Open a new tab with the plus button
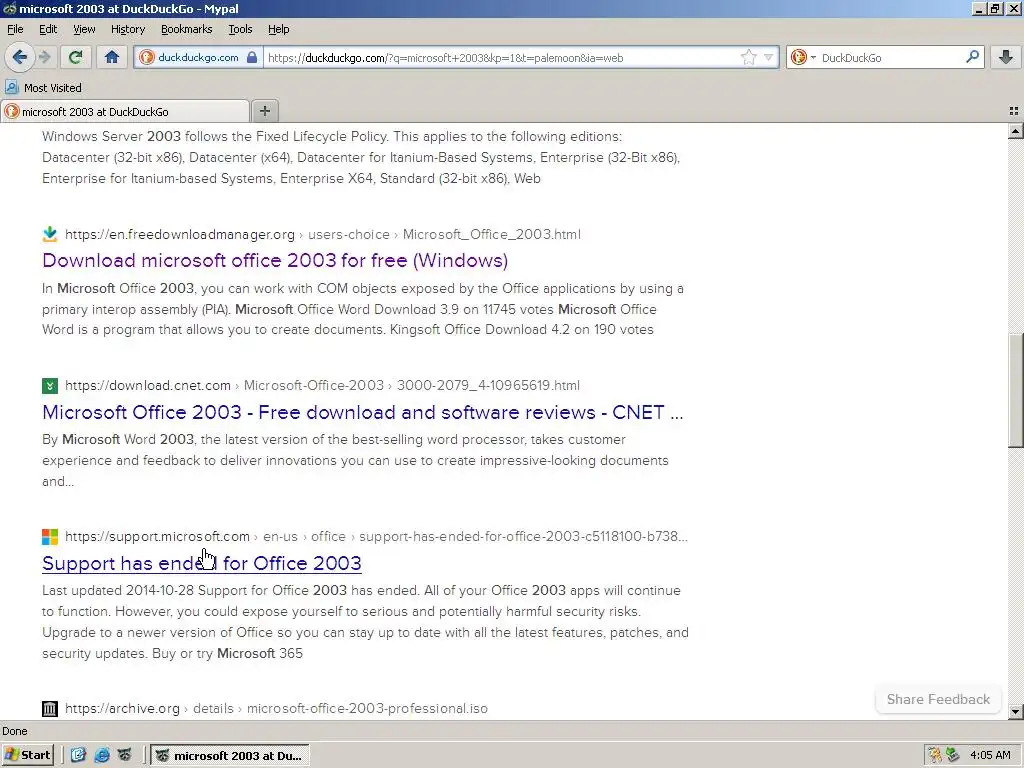The height and width of the screenshot is (768, 1024). (x=264, y=111)
